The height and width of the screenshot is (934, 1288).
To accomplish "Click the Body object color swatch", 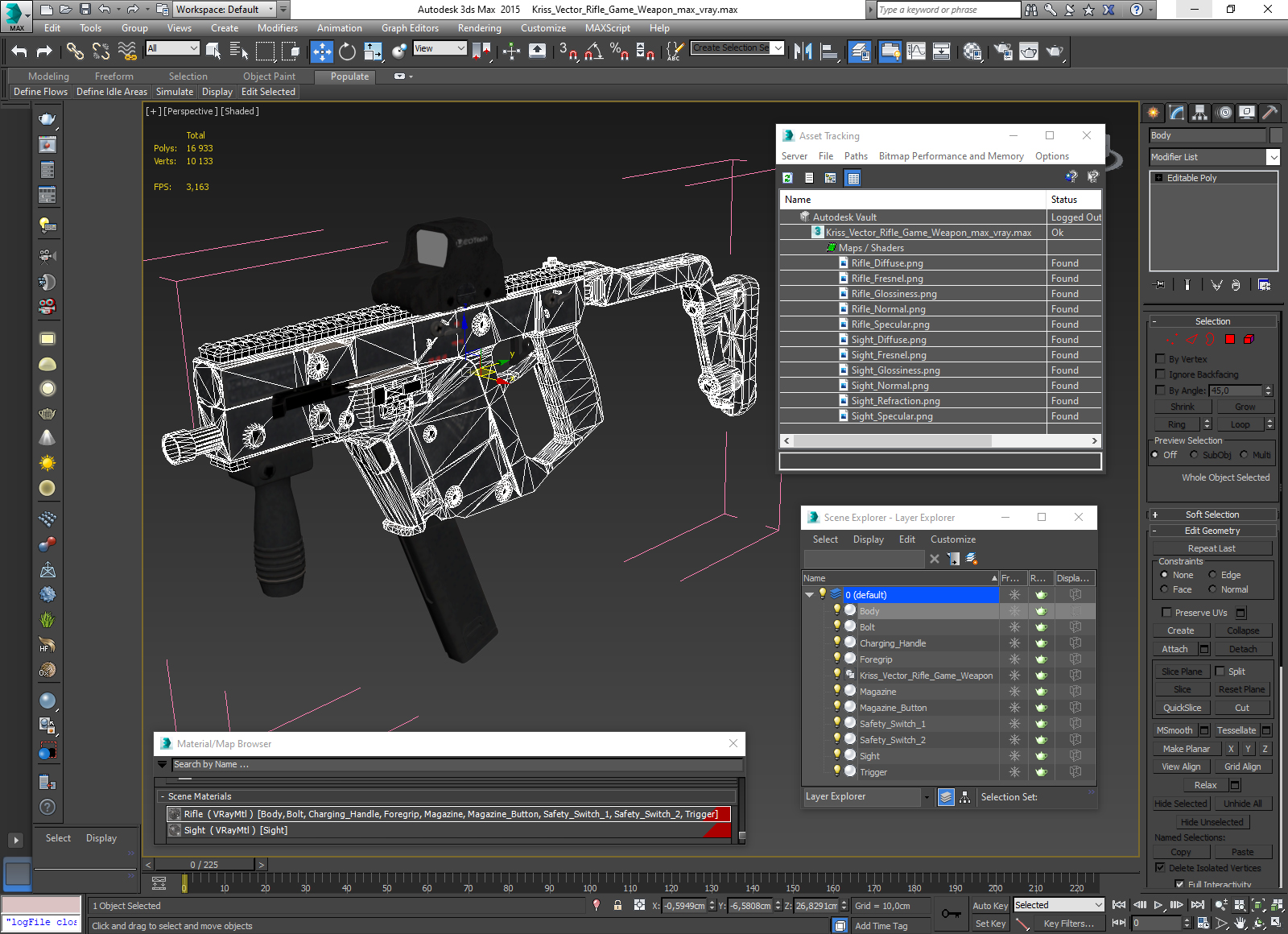I will (x=1276, y=135).
